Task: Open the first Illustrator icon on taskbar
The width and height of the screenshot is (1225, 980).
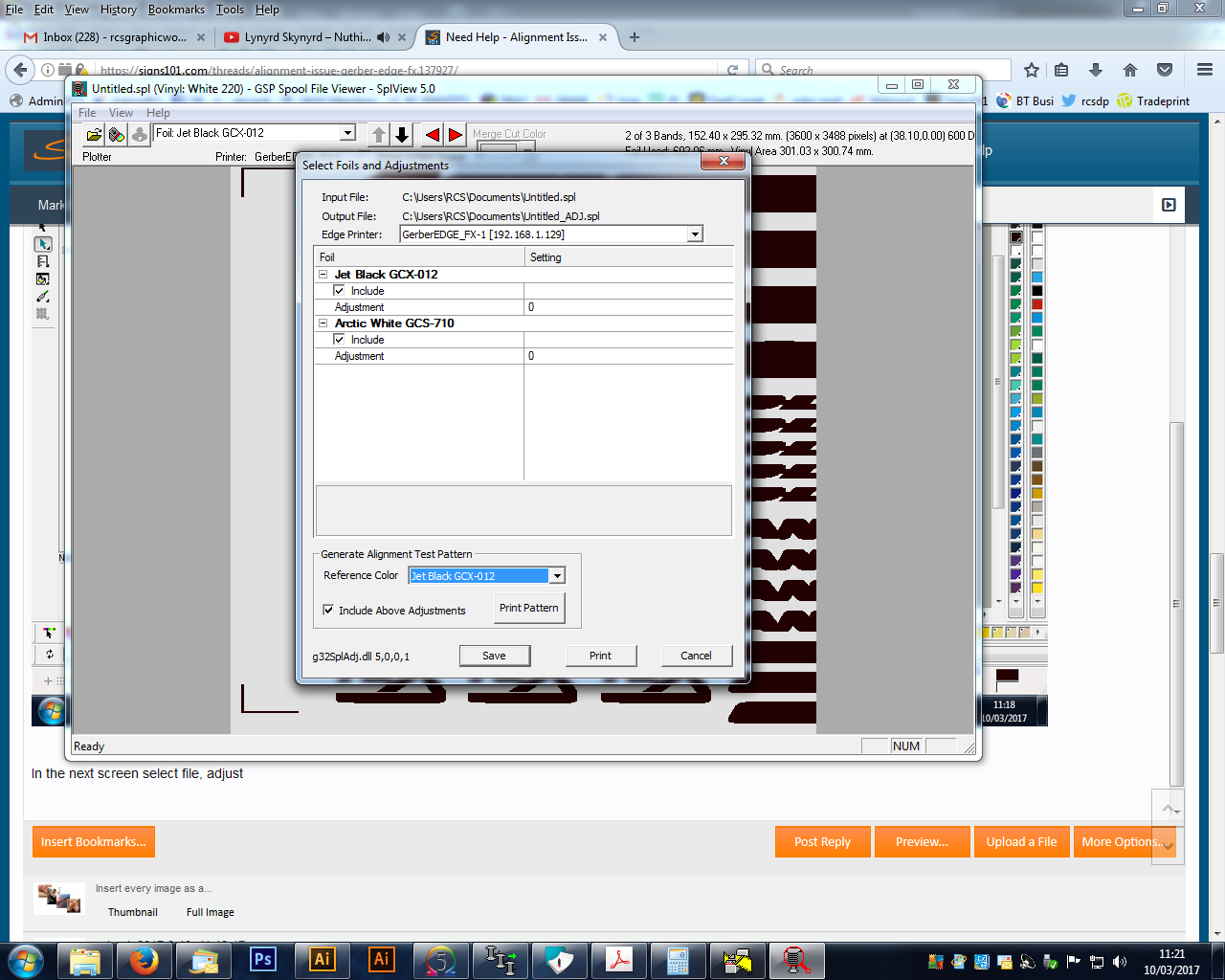Action: pos(323,960)
